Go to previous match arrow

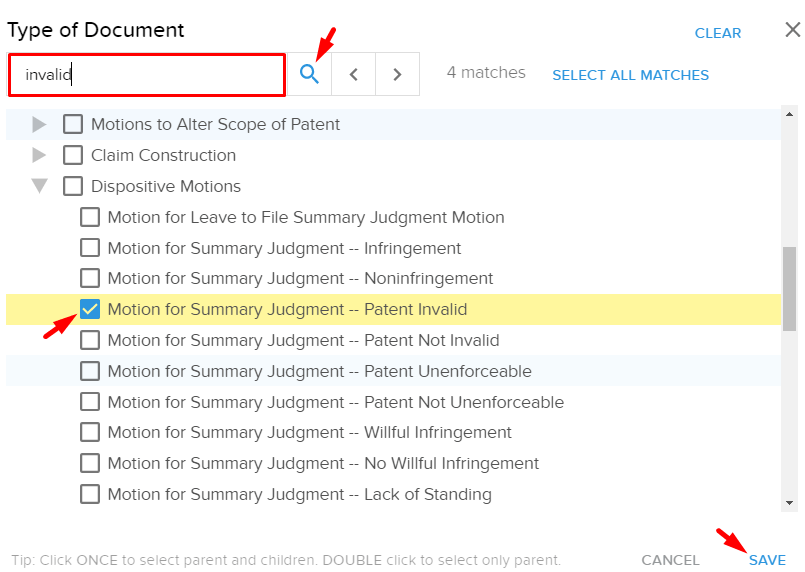tap(353, 74)
